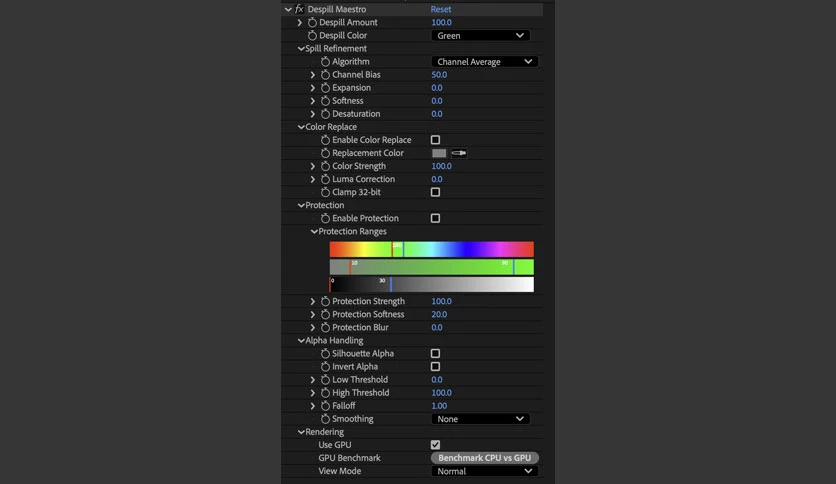Toggle stopwatch for Clamp 32-bit

point(325,192)
